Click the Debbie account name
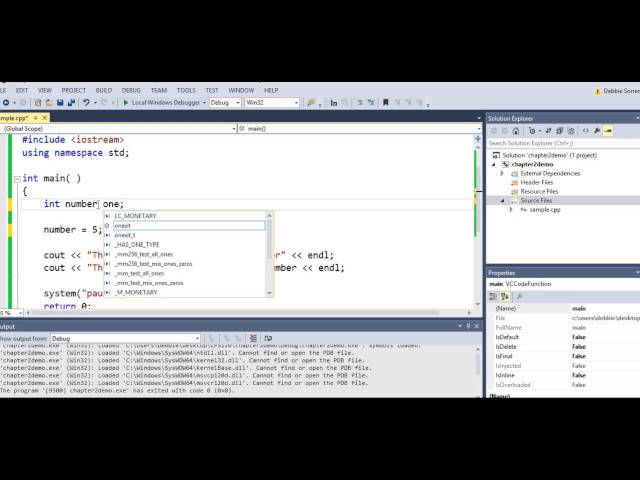 click(x=622, y=91)
